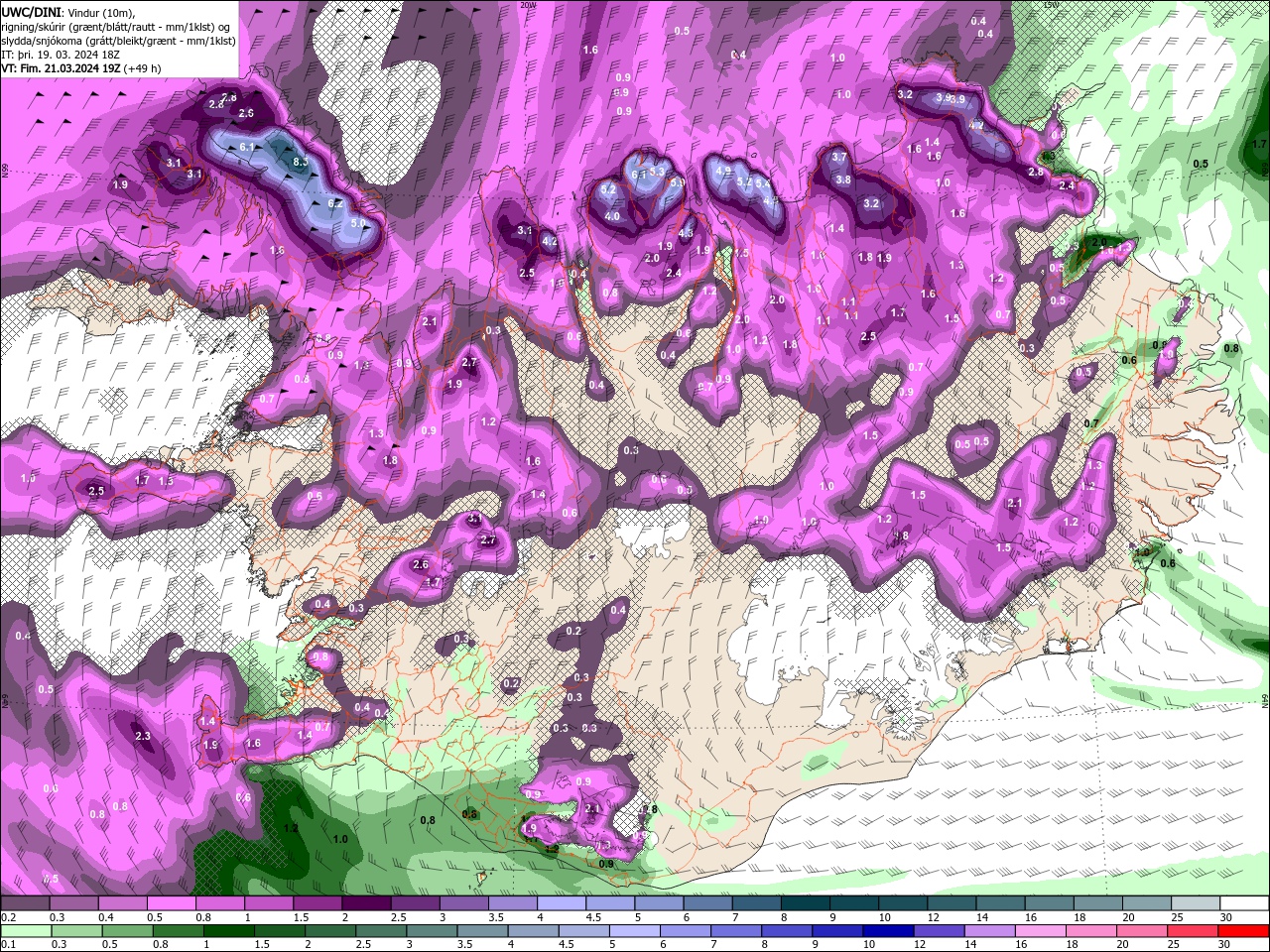
Task: Select the light purple 14 swatch on the bottom scale
Action: pos(990,931)
